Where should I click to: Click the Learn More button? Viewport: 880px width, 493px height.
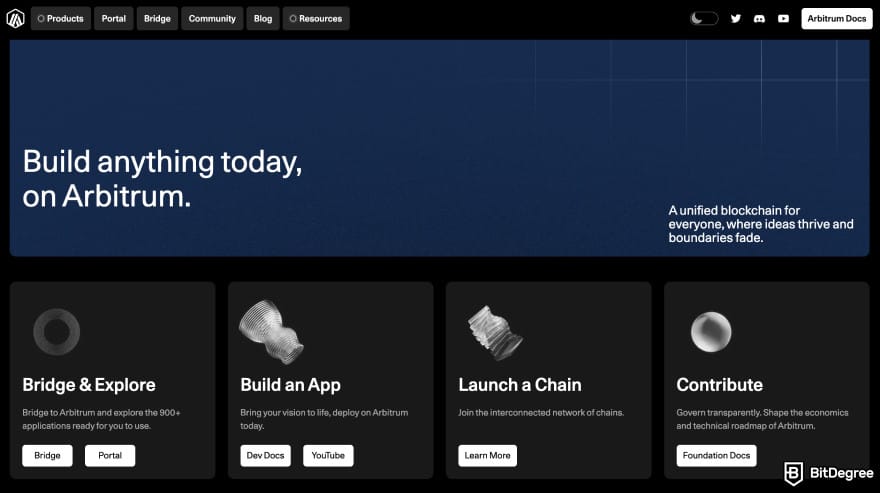[487, 455]
